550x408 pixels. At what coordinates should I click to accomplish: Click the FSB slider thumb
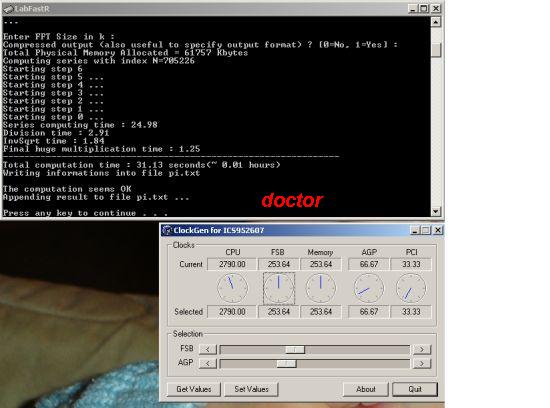(295, 349)
